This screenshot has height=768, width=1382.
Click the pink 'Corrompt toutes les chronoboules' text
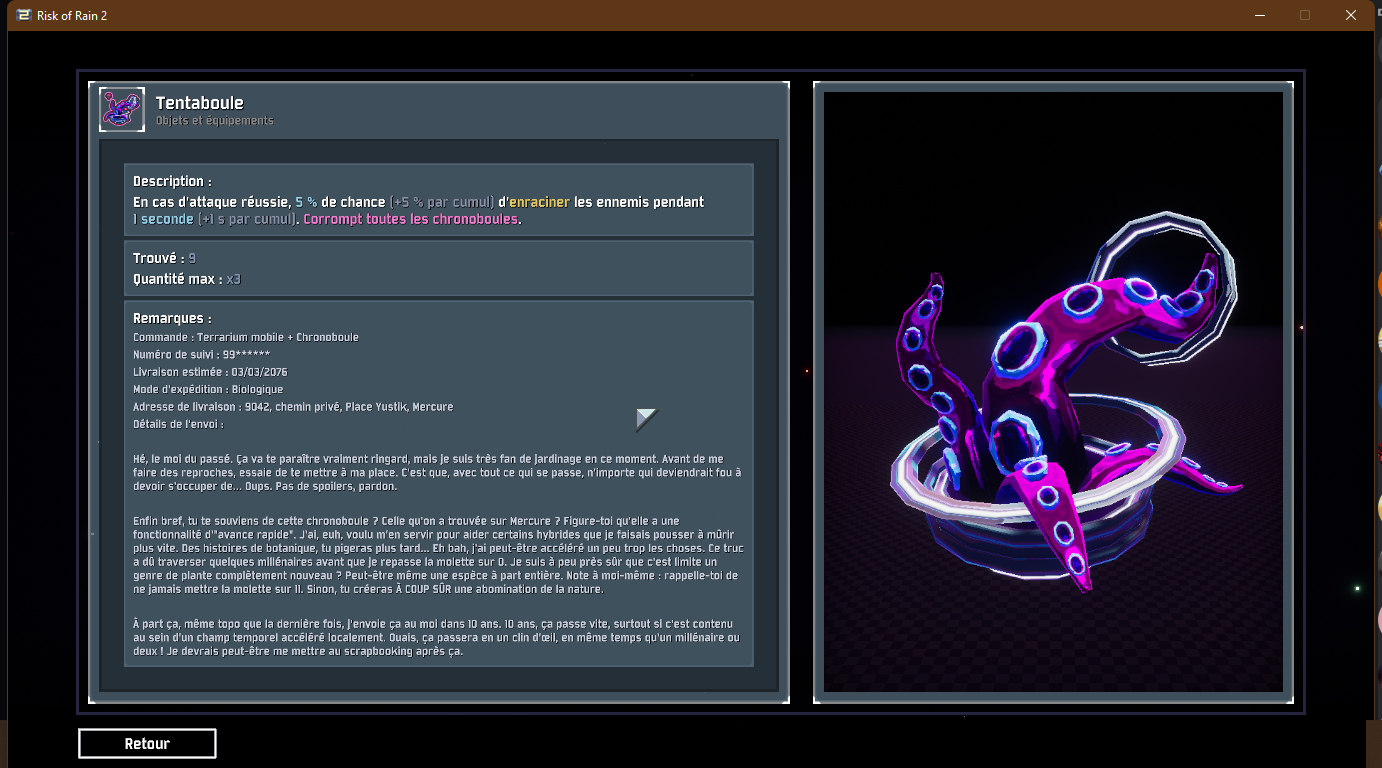(x=412, y=219)
